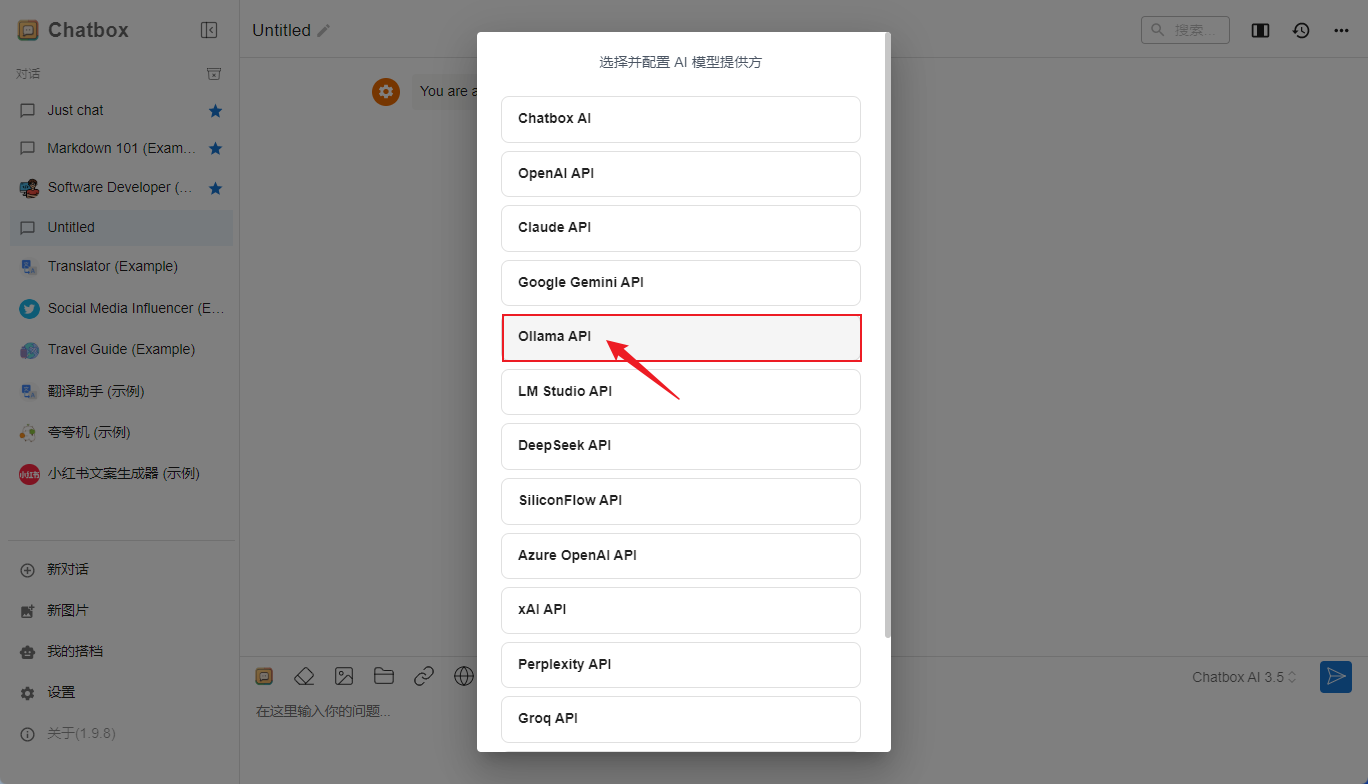This screenshot has width=1368, height=784.
Task: Open the history clock icon at top right
Action: tap(1301, 30)
